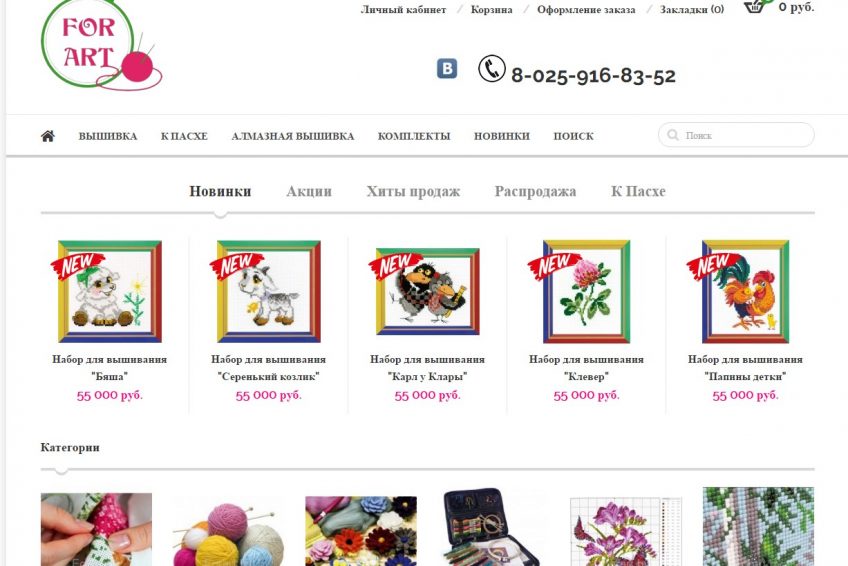Switch to the Хиты продаж tab
The width and height of the screenshot is (848, 566).
coord(413,191)
